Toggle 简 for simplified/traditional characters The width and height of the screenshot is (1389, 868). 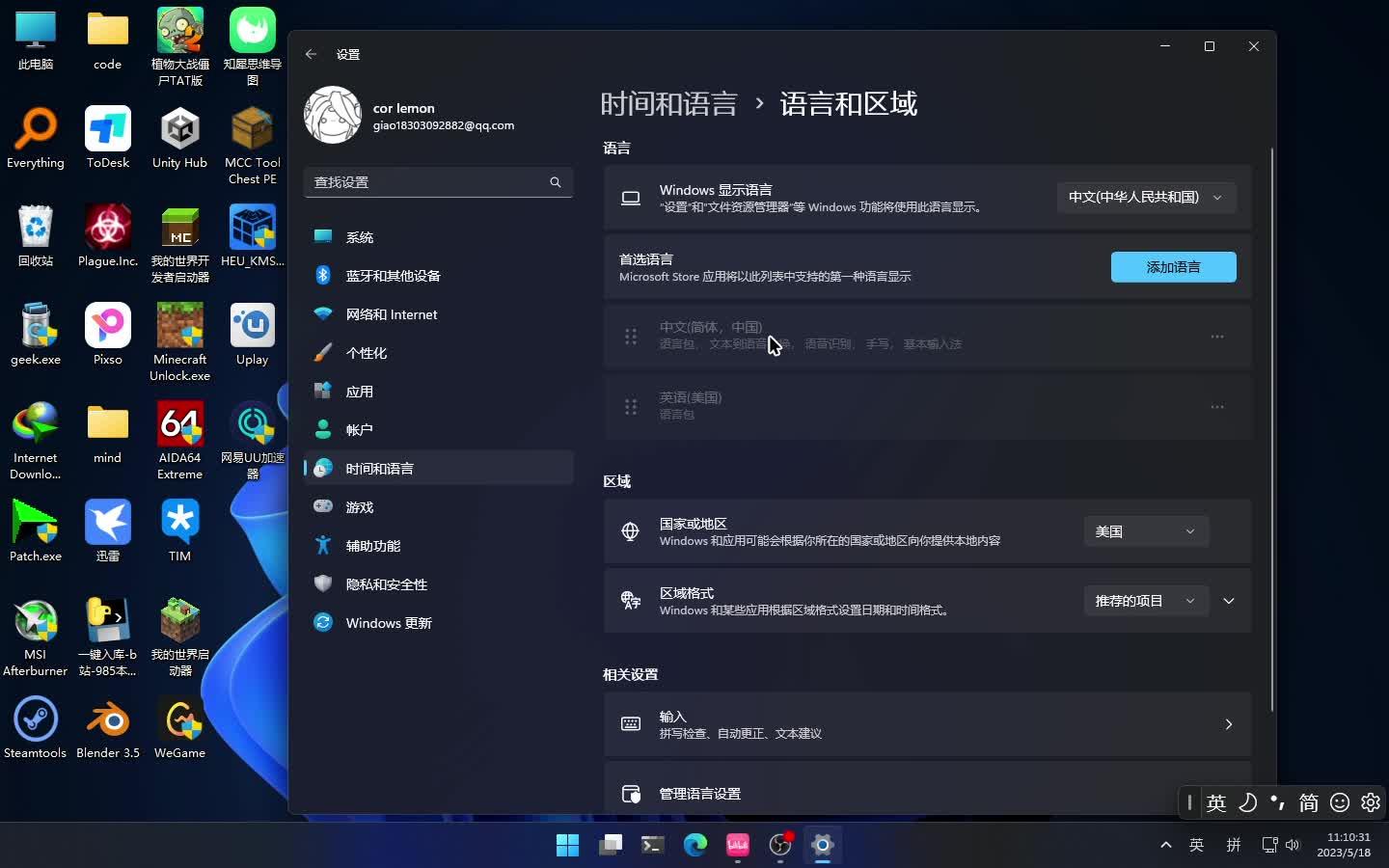(1308, 802)
